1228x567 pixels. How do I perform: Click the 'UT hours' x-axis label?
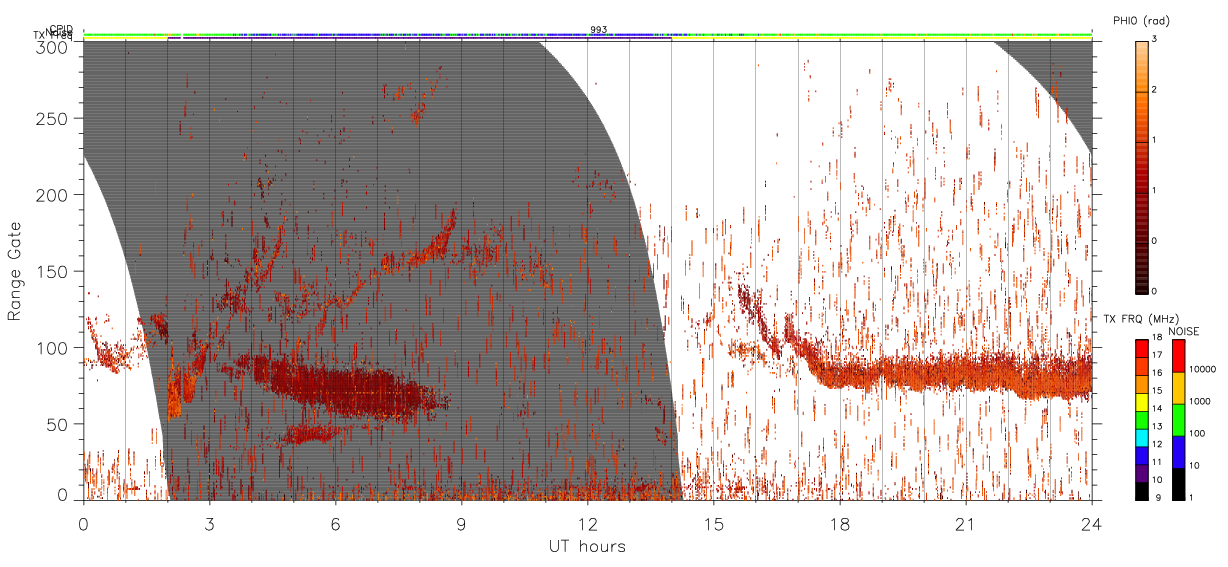click(x=587, y=546)
